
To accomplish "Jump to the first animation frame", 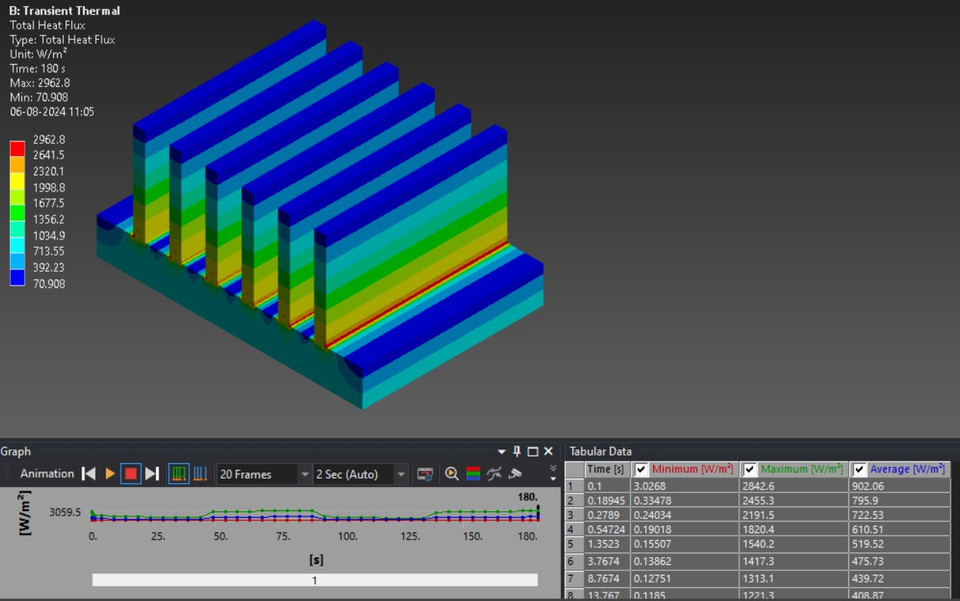I will tap(88, 473).
